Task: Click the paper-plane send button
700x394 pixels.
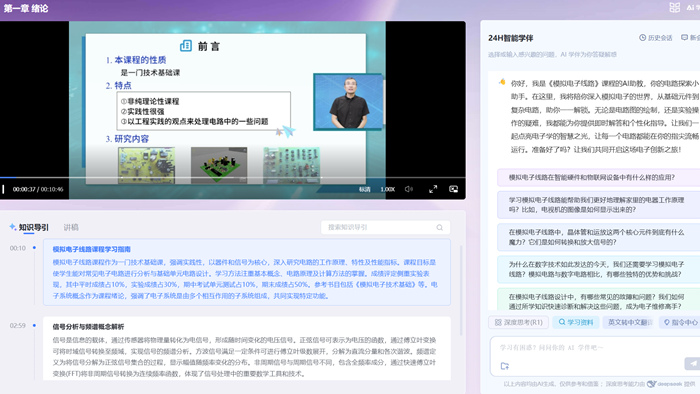Action: coord(692,364)
